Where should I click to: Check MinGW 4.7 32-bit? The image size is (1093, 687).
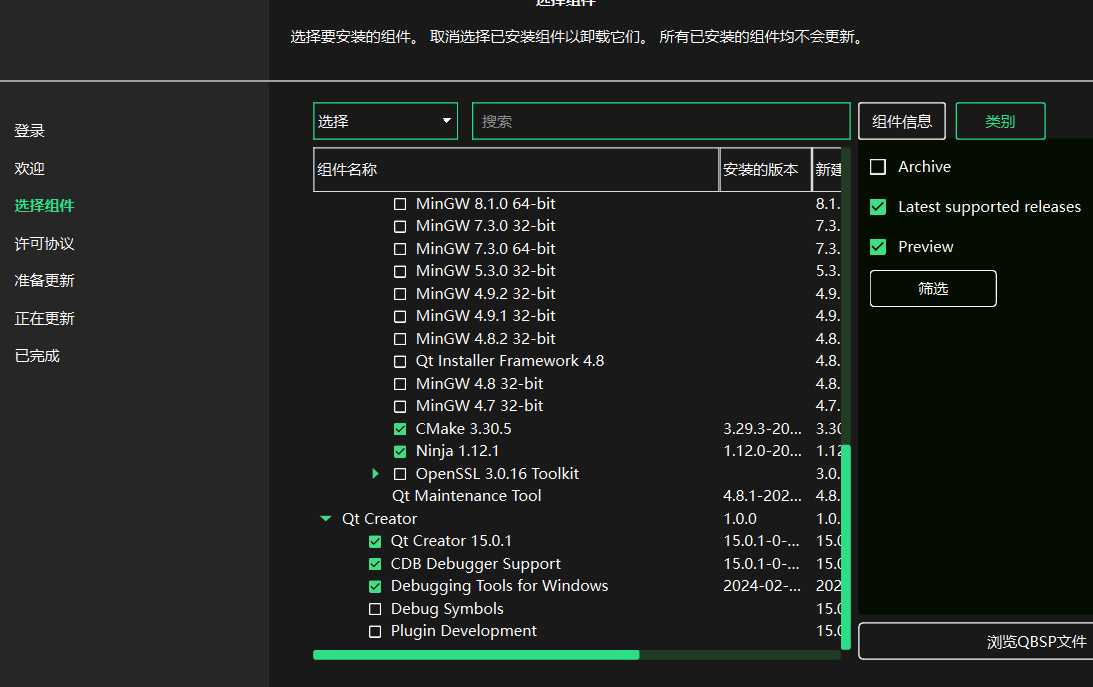(x=400, y=406)
